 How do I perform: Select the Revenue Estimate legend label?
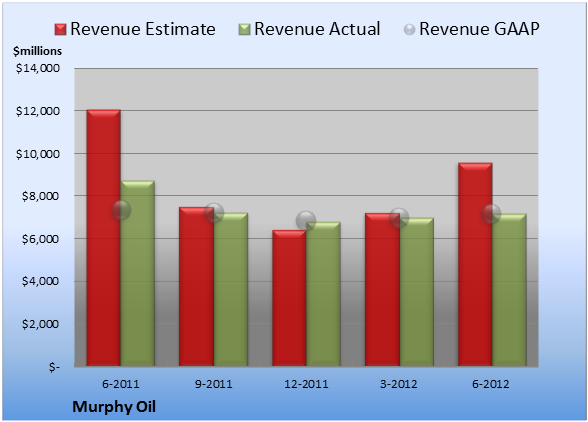pos(143,29)
